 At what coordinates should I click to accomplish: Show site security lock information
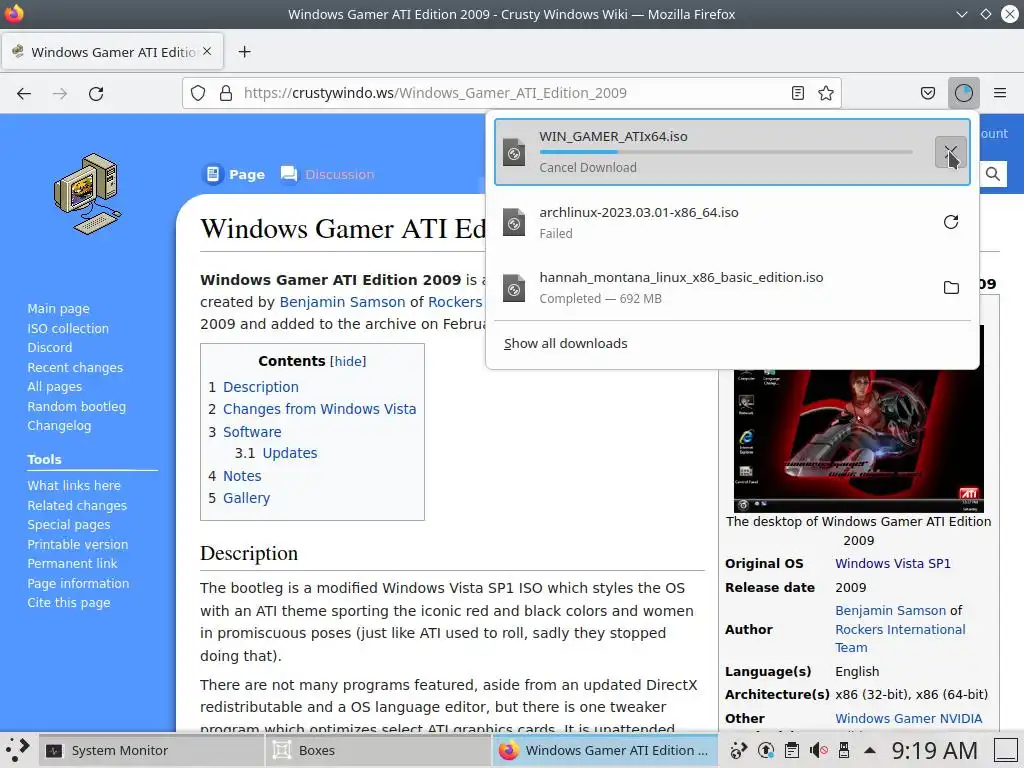(x=226, y=93)
